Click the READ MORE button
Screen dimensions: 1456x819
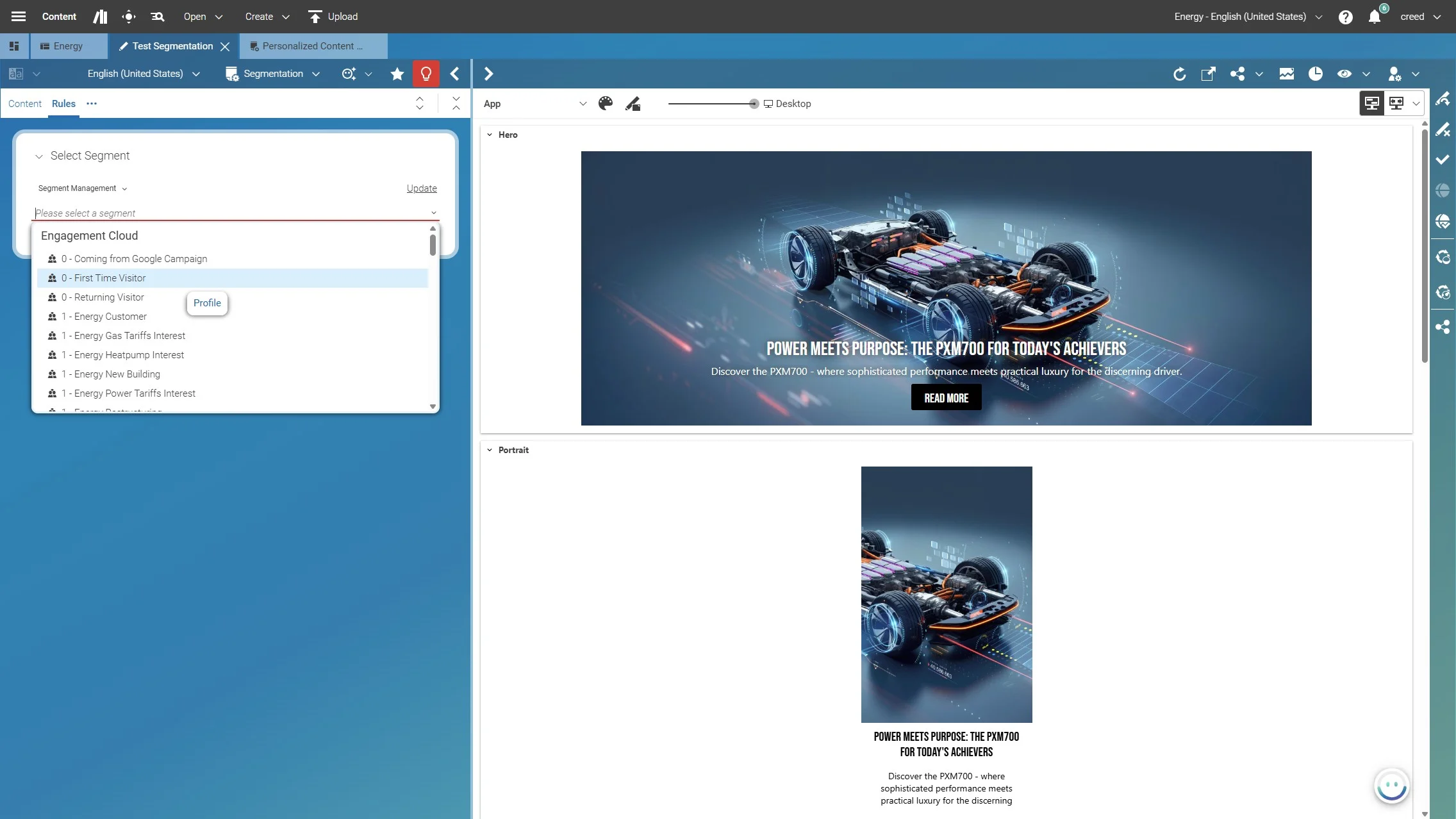[x=946, y=397]
